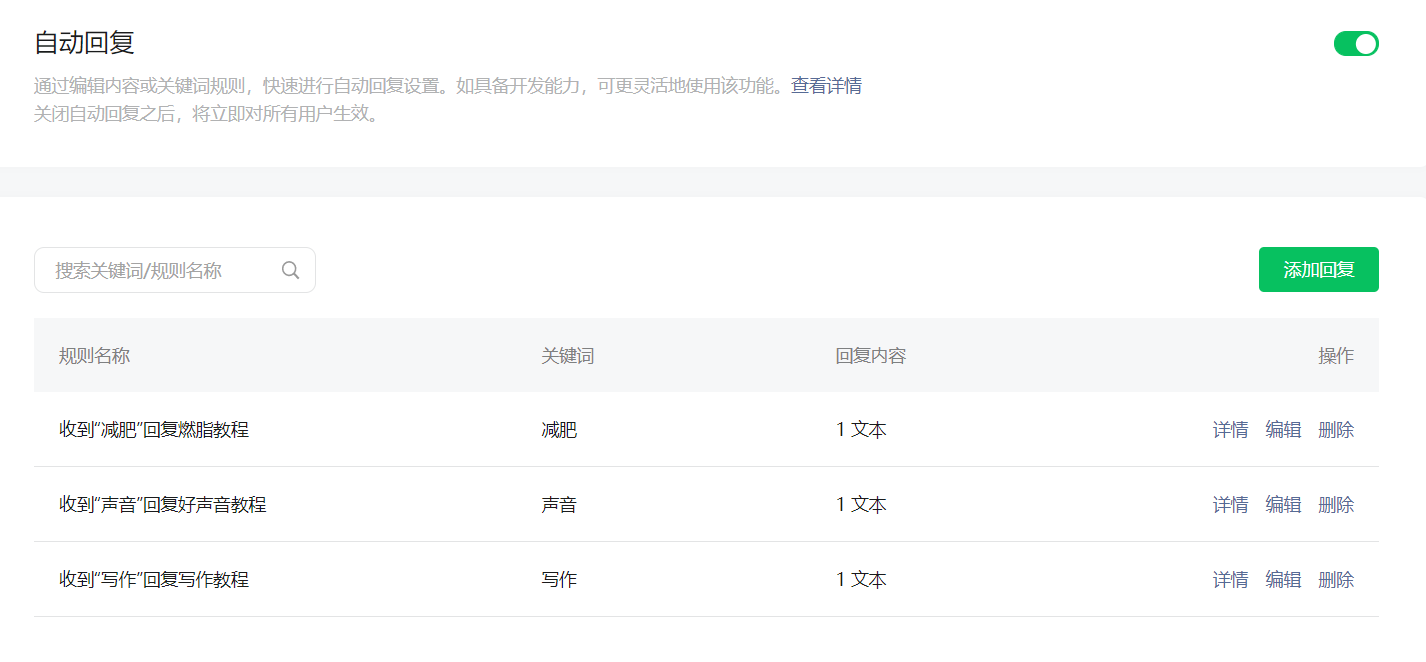Select the 收到"声音"回复好声音教程 rule name
Viewport: 1426px width, 662px height.
(163, 505)
